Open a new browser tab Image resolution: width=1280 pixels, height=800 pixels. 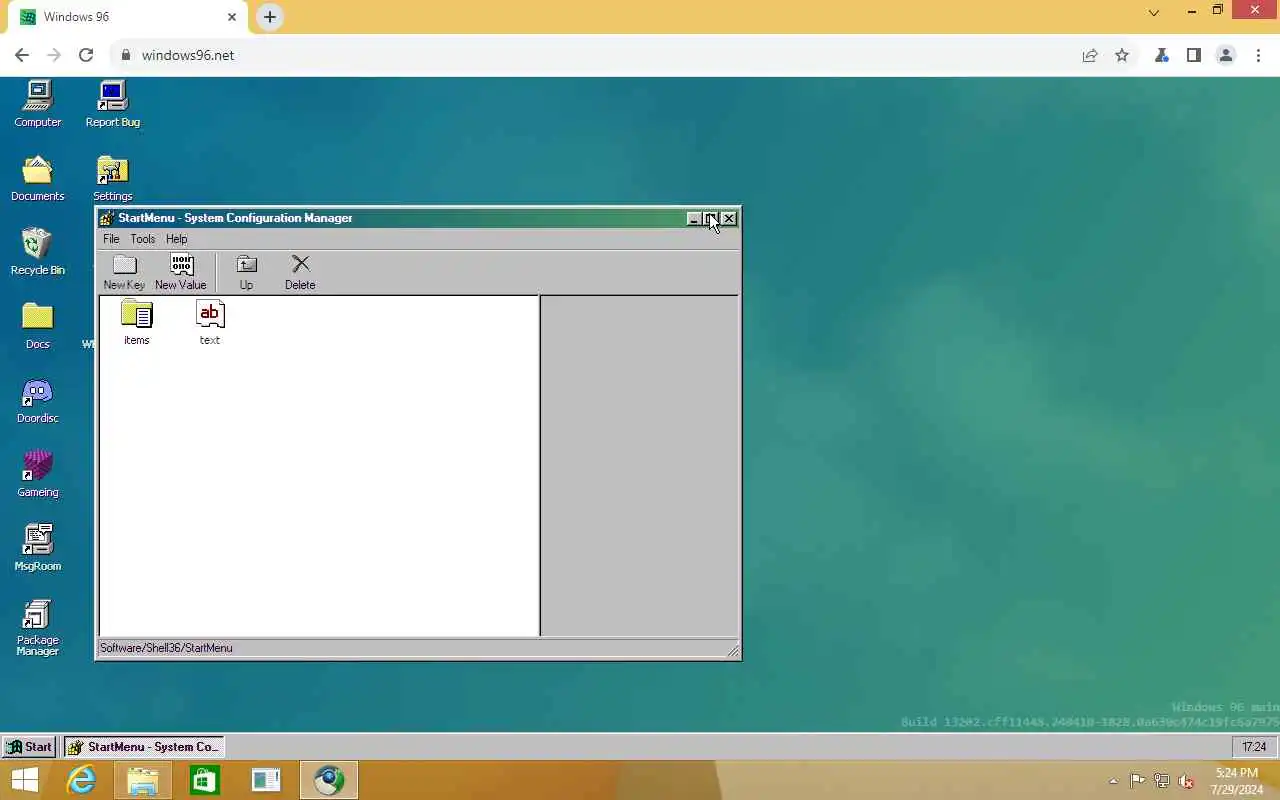[x=270, y=17]
